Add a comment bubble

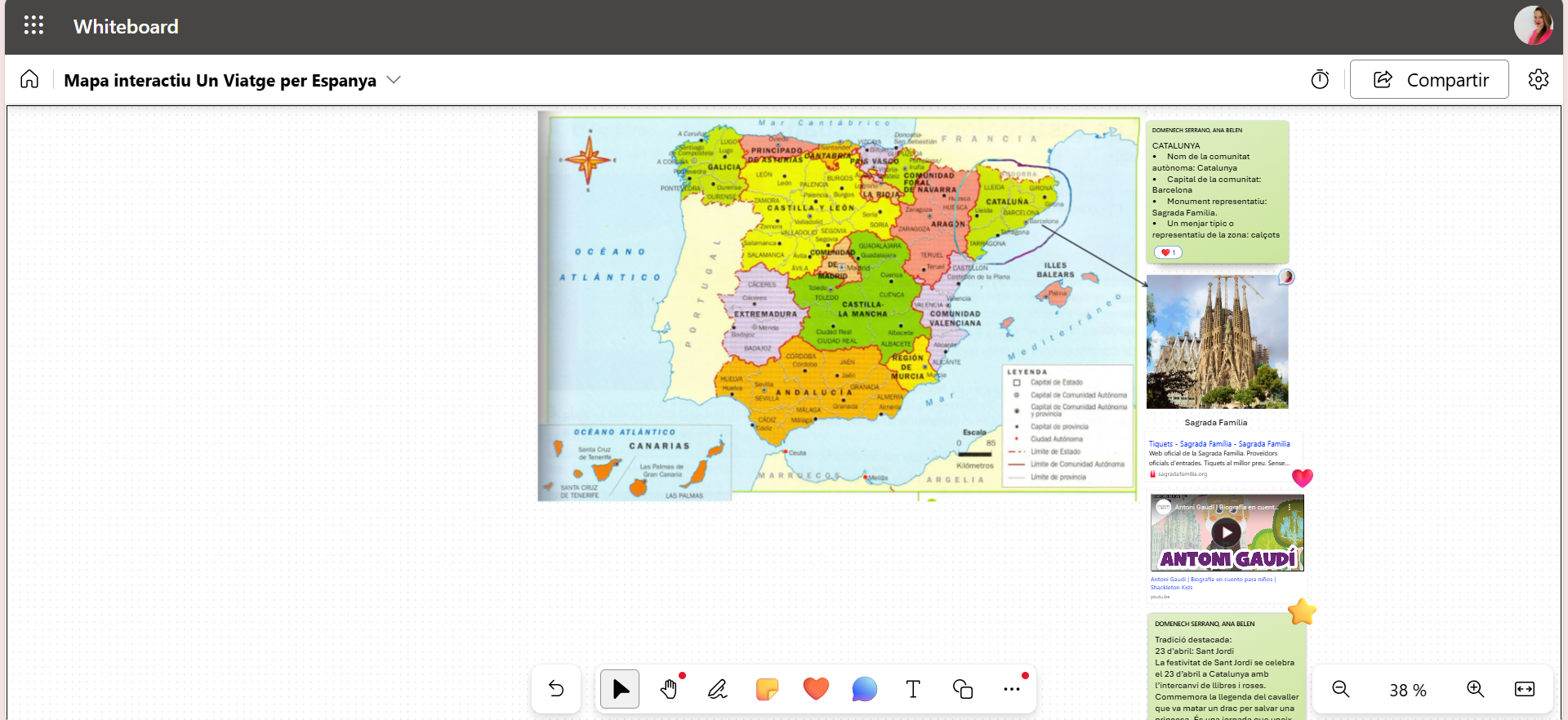pyautogui.click(x=864, y=689)
